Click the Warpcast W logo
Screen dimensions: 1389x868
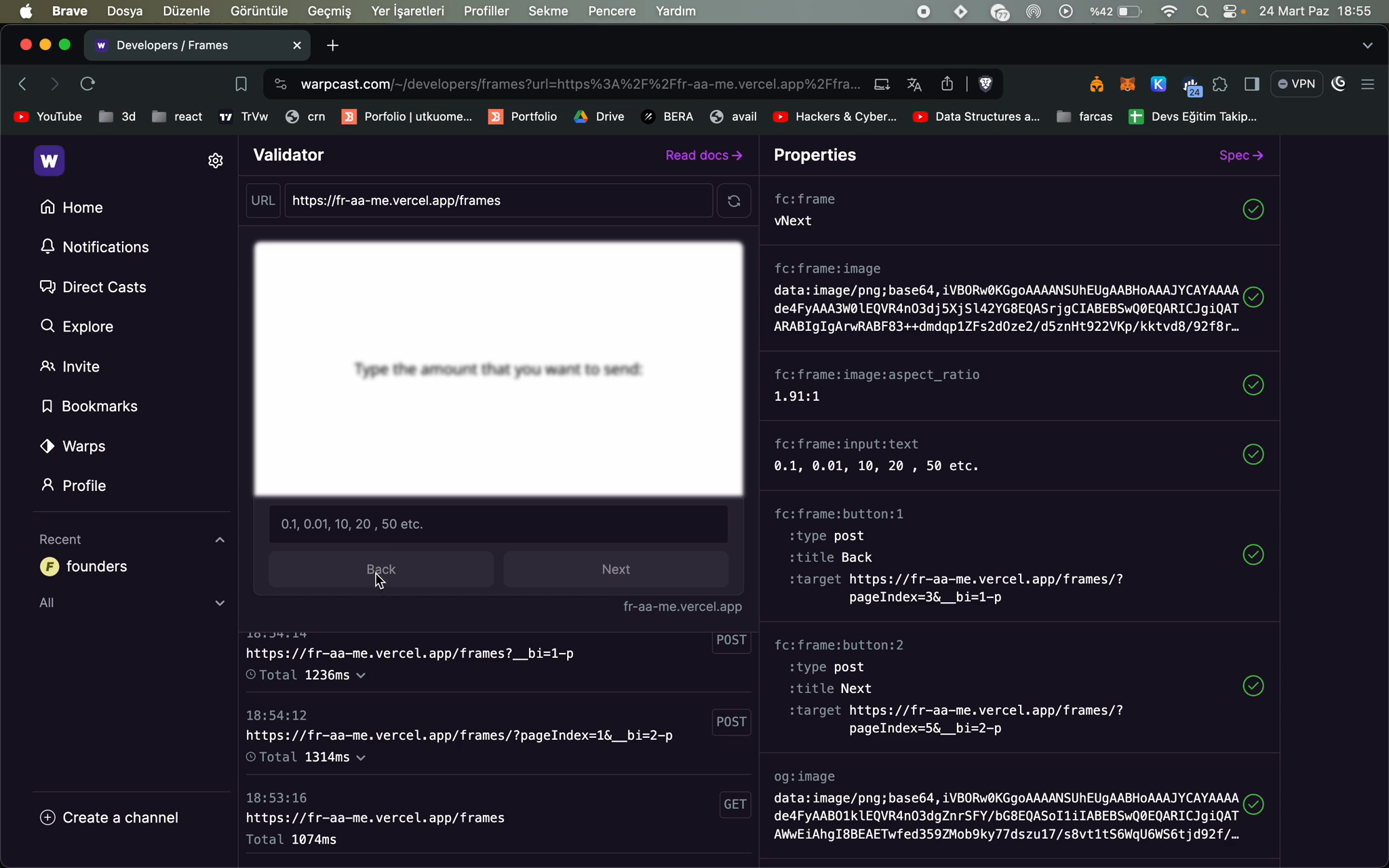tap(49, 161)
